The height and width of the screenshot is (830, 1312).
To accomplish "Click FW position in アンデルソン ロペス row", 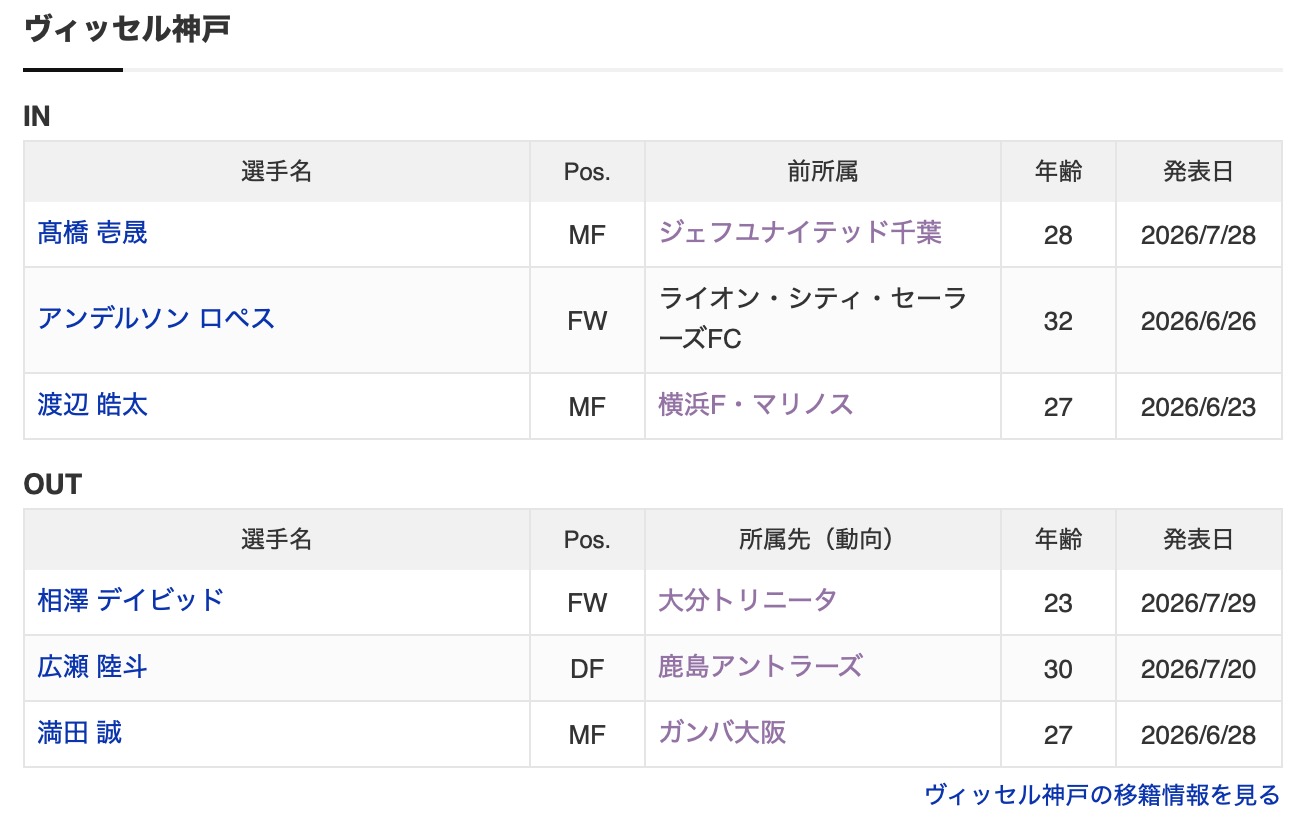I will pos(587,321).
